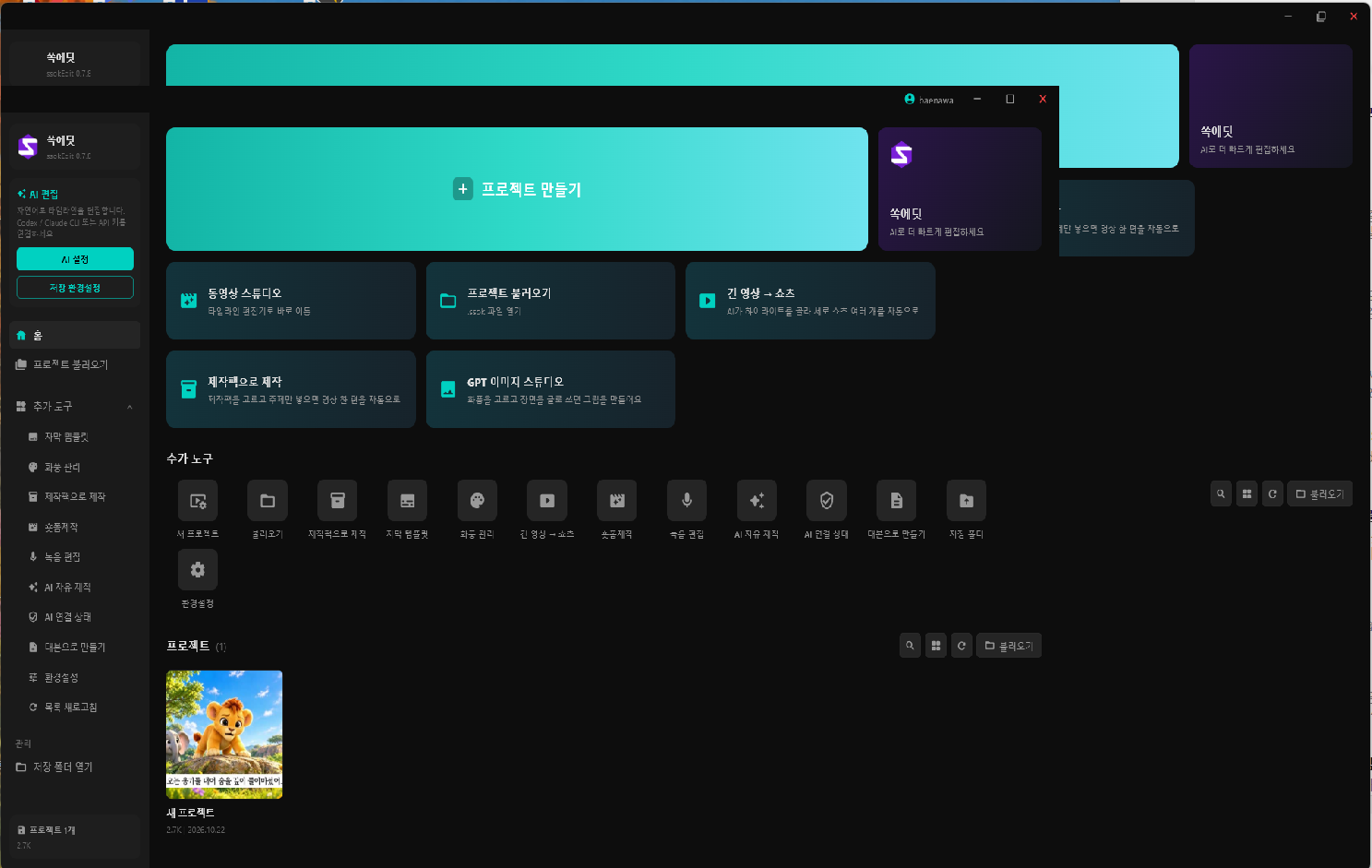The image size is (1372, 868).
Task: Open the 동영상 스튜디오 card
Action: [x=291, y=301]
